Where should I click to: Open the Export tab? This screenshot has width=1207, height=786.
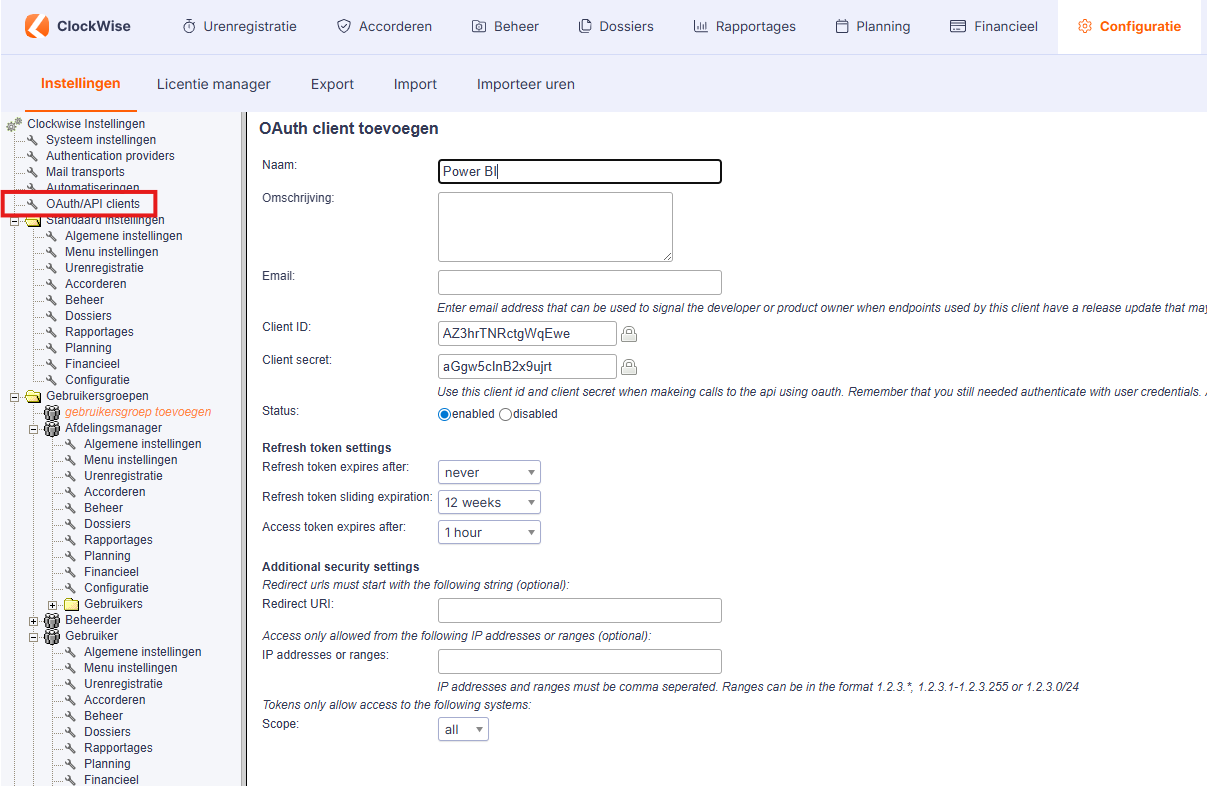pos(332,84)
